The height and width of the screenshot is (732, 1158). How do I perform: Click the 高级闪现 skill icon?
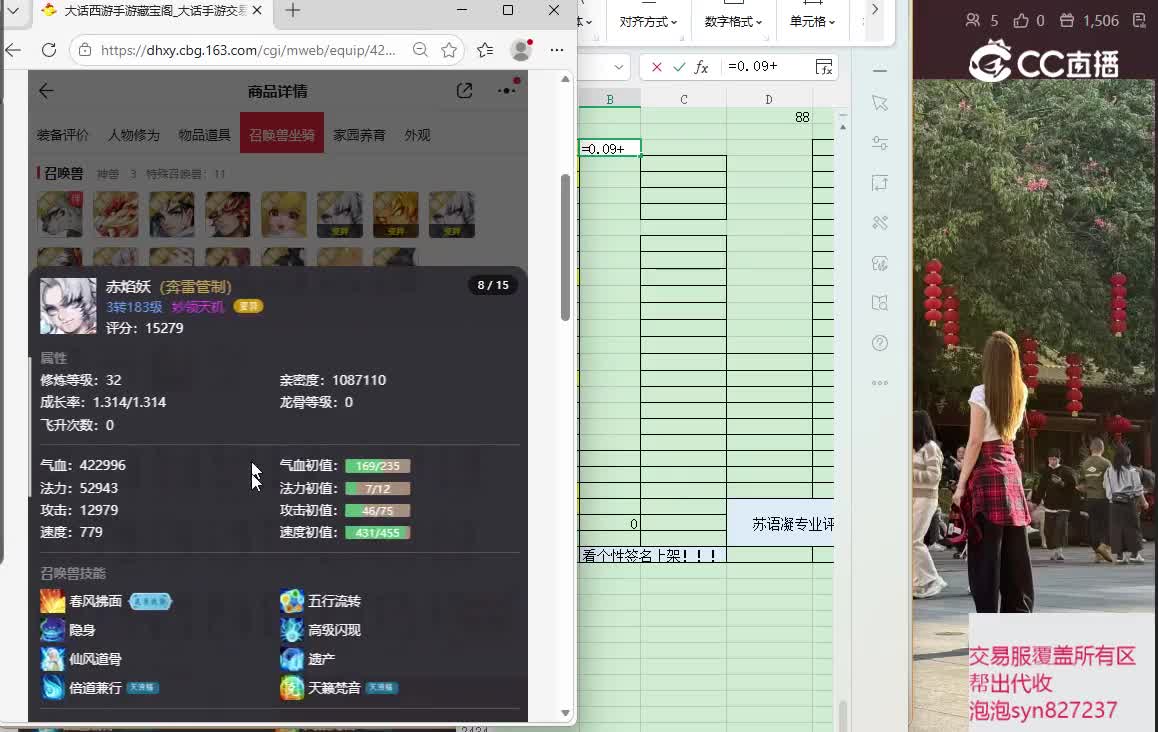[x=292, y=630]
